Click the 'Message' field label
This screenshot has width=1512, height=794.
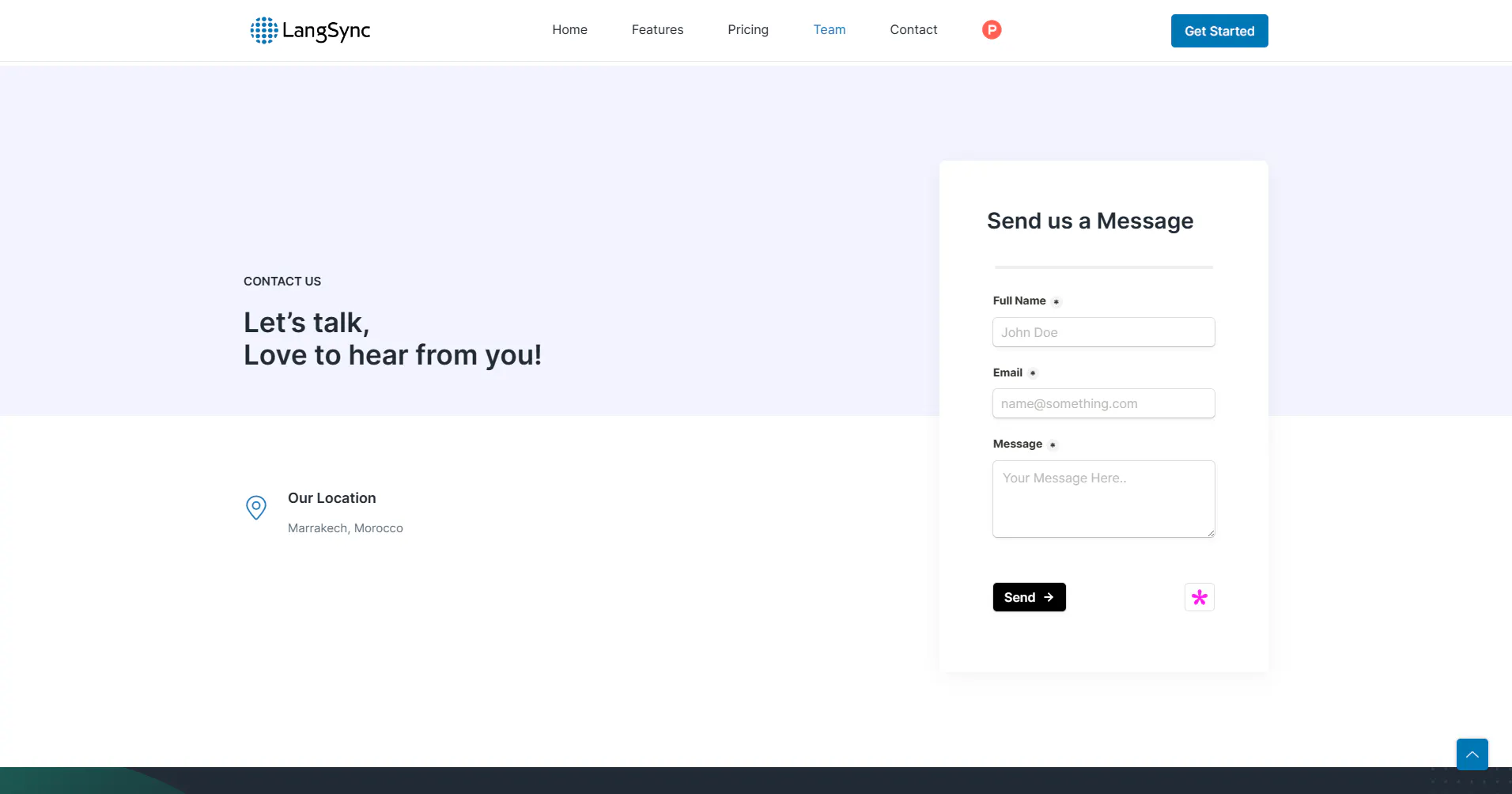pos(1018,444)
